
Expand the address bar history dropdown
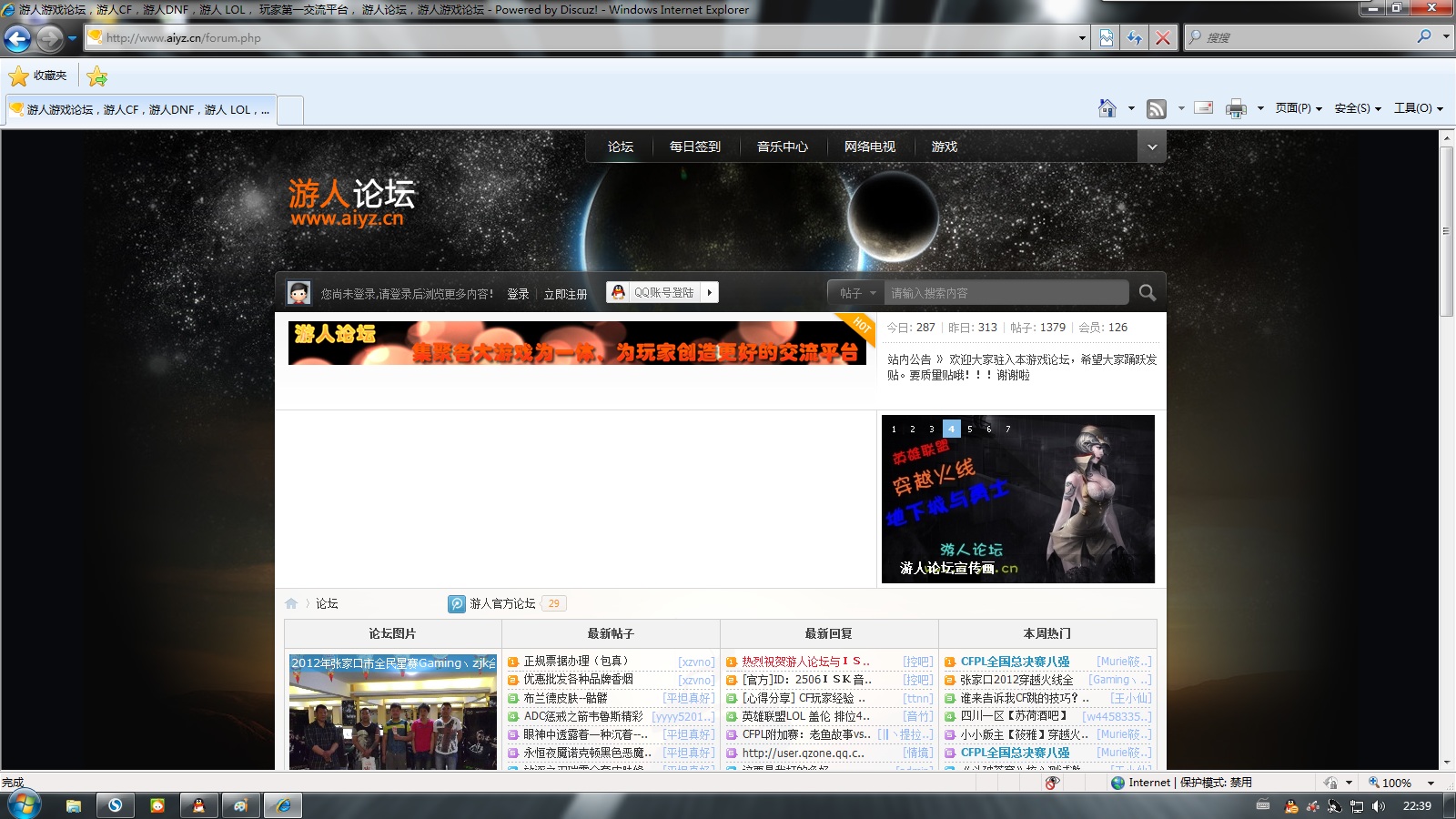1082,37
